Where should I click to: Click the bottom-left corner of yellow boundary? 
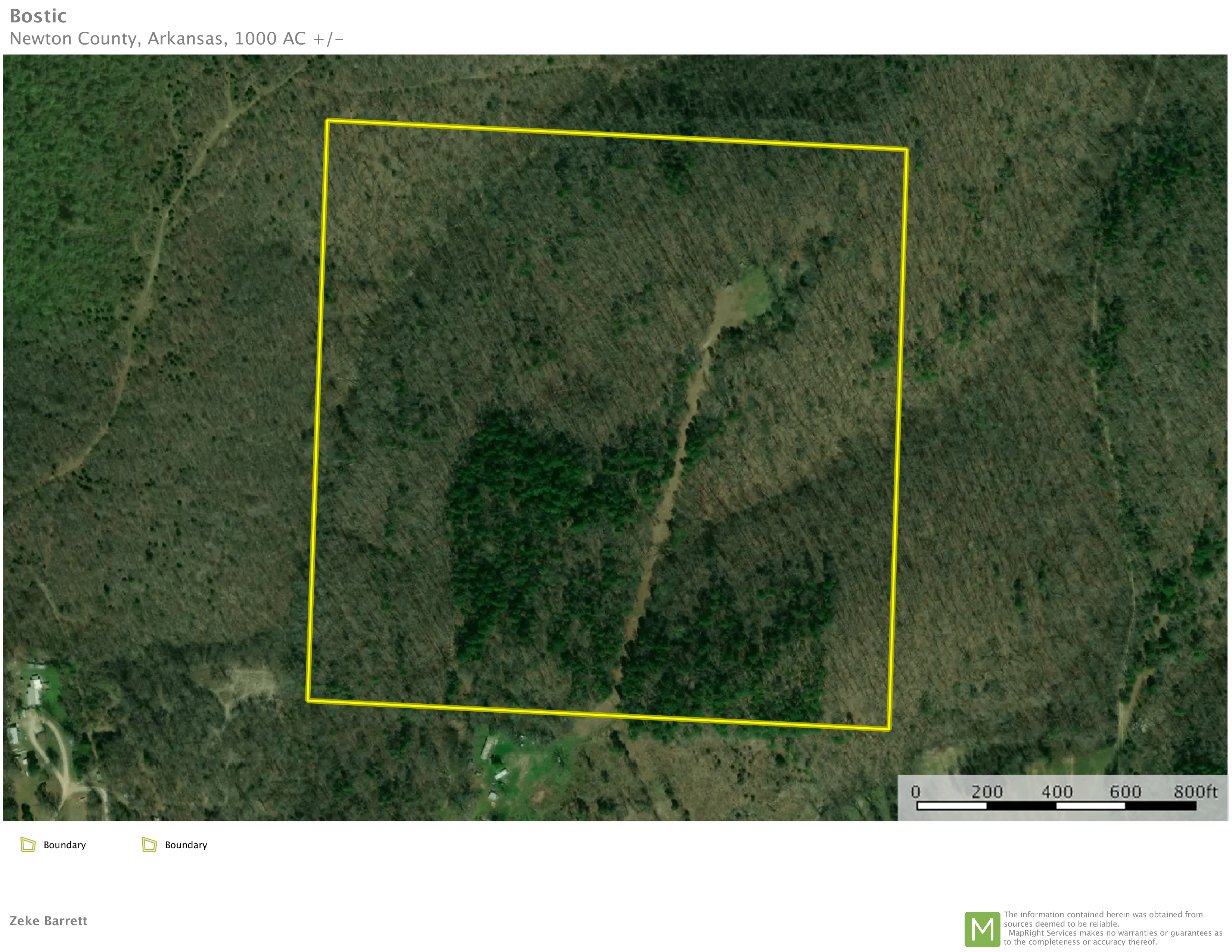pos(308,700)
